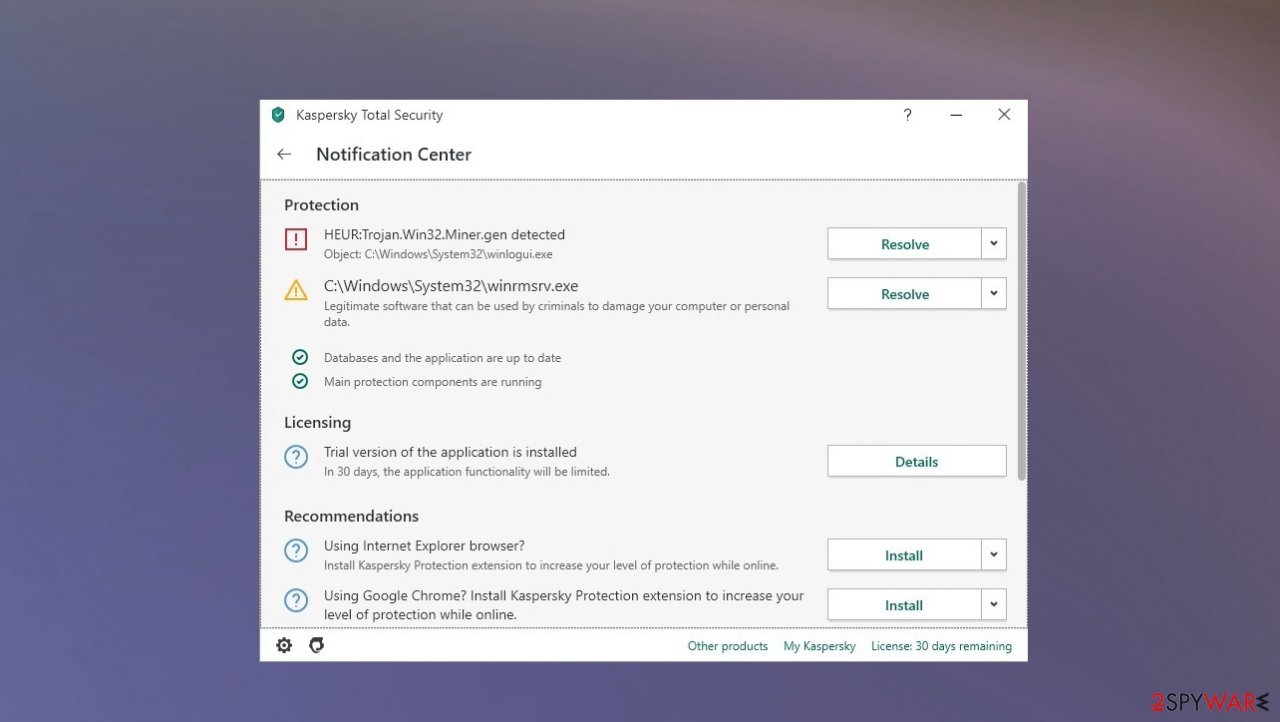Click the Recommendations section heading
Viewport: 1280px width, 722px height.
point(351,516)
